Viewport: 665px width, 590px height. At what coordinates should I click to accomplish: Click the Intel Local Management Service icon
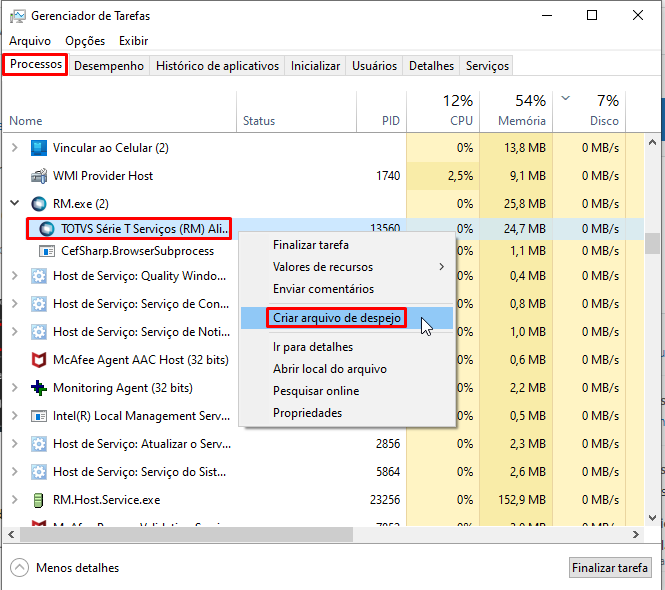[39, 415]
